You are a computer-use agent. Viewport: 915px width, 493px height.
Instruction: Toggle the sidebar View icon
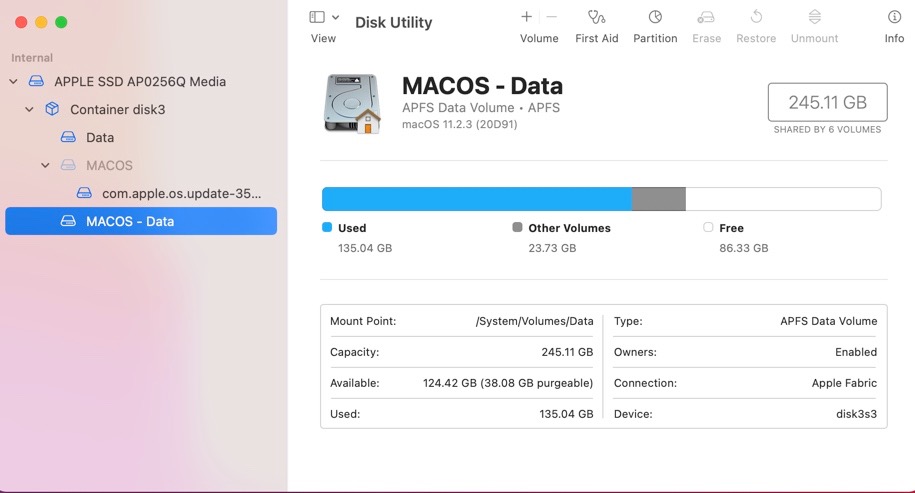[317, 17]
